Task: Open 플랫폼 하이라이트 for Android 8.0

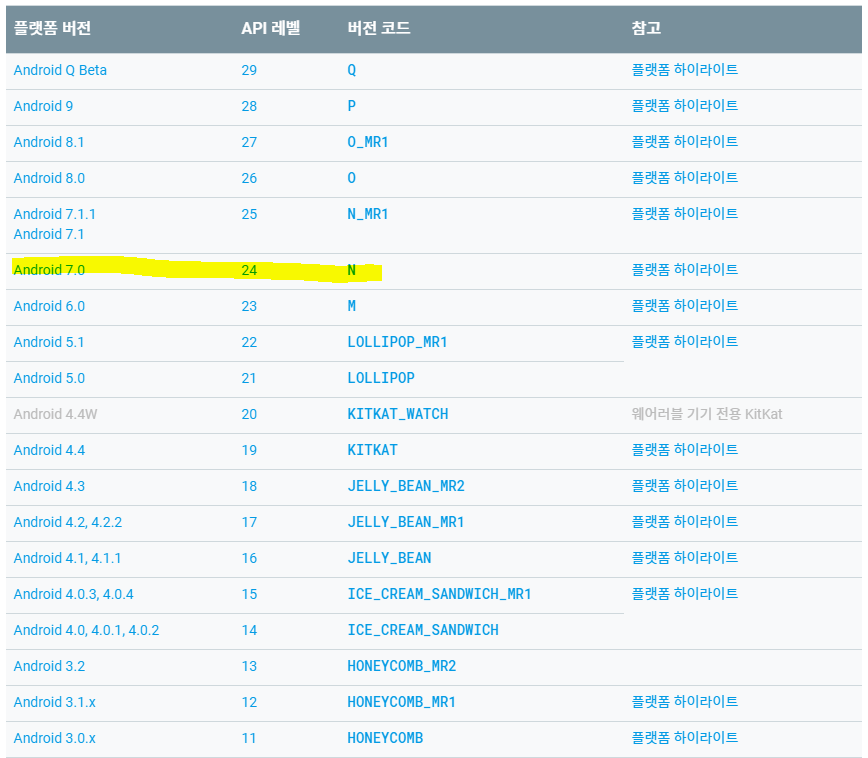Action: click(x=685, y=178)
